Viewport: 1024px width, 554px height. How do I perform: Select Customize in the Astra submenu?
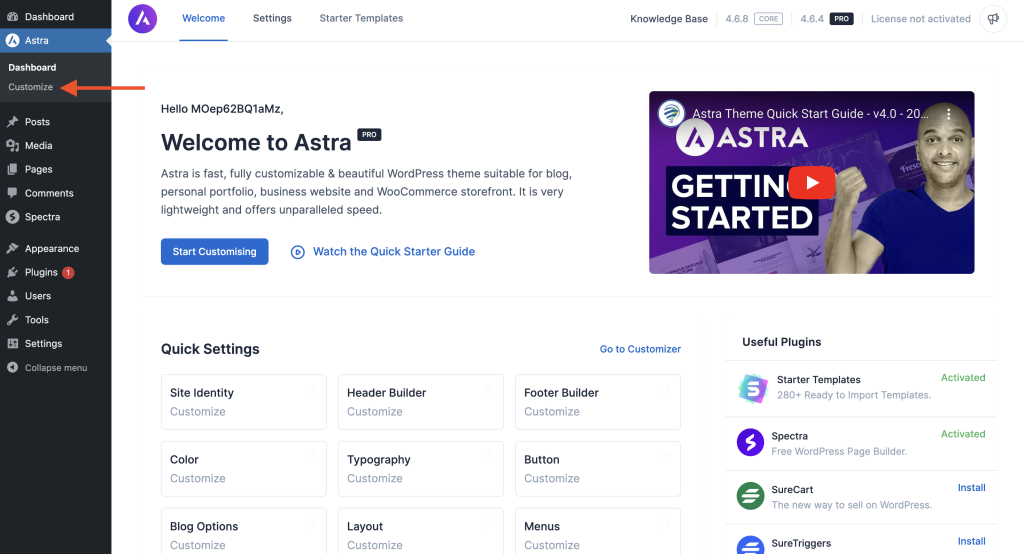(x=31, y=87)
